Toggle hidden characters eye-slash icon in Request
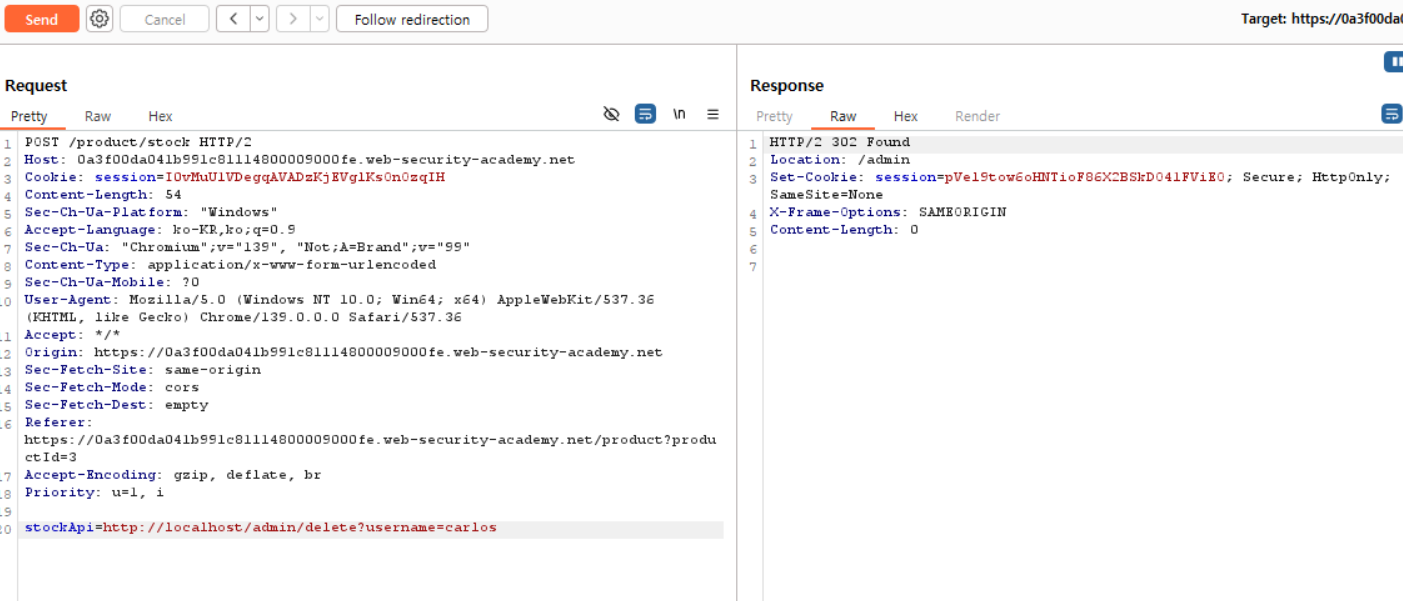 612,114
